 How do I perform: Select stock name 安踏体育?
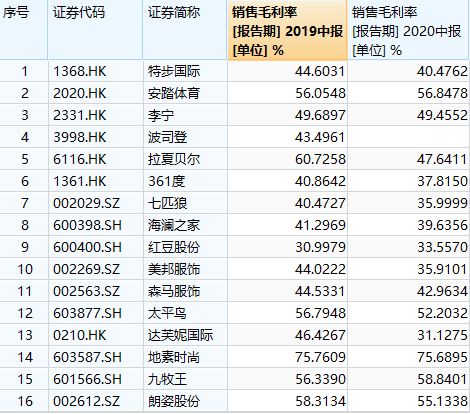point(174,93)
